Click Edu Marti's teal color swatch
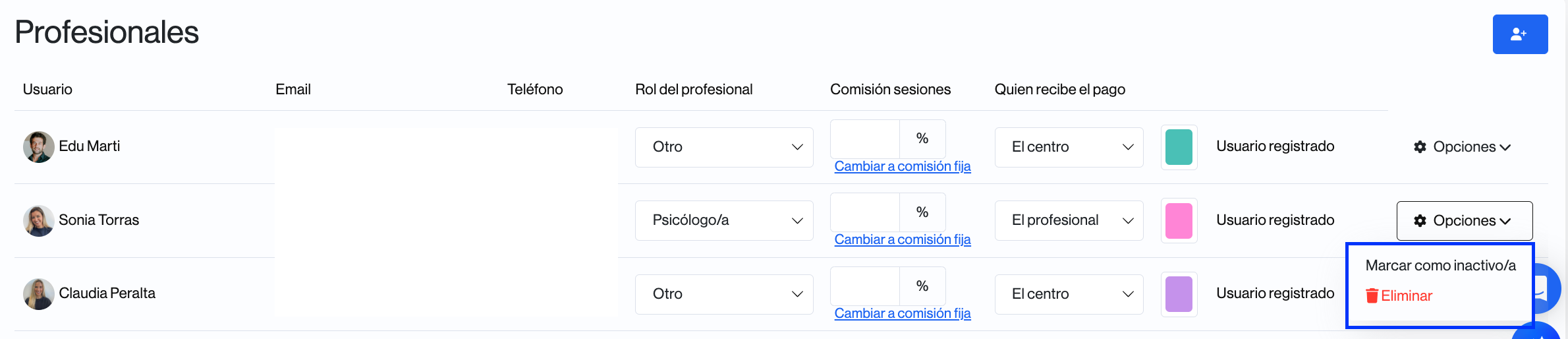The width and height of the screenshot is (1568, 339). coord(1179,147)
